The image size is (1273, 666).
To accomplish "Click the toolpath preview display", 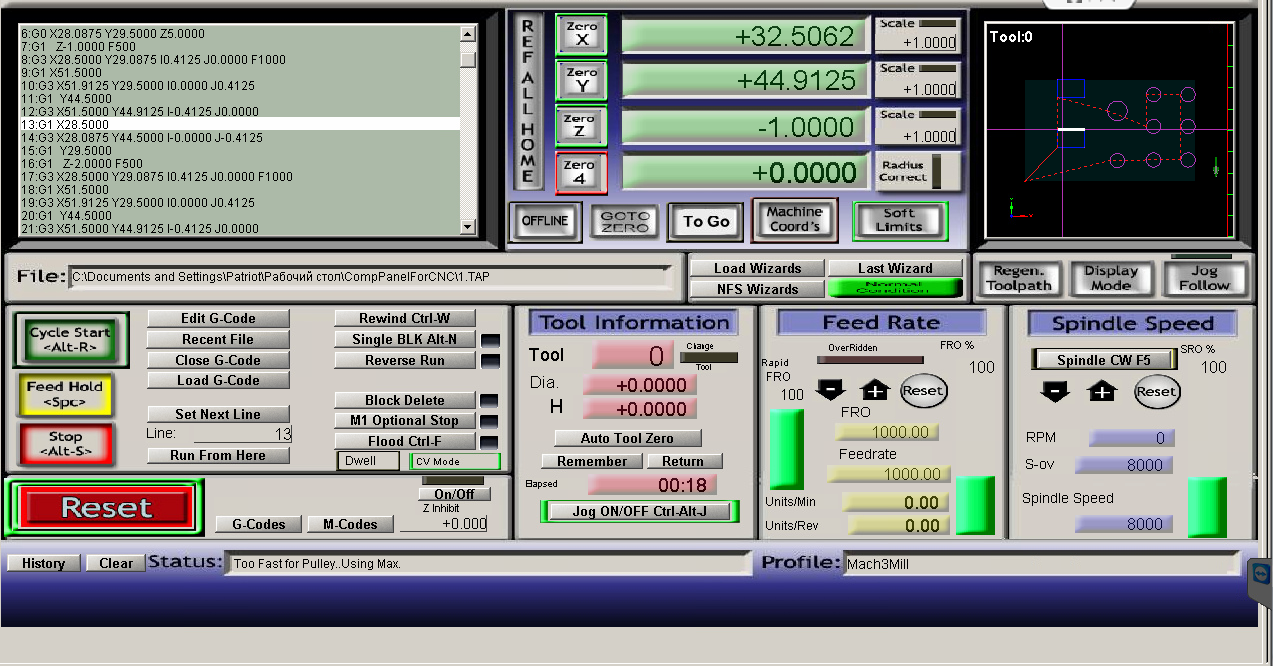I will pos(1109,130).
